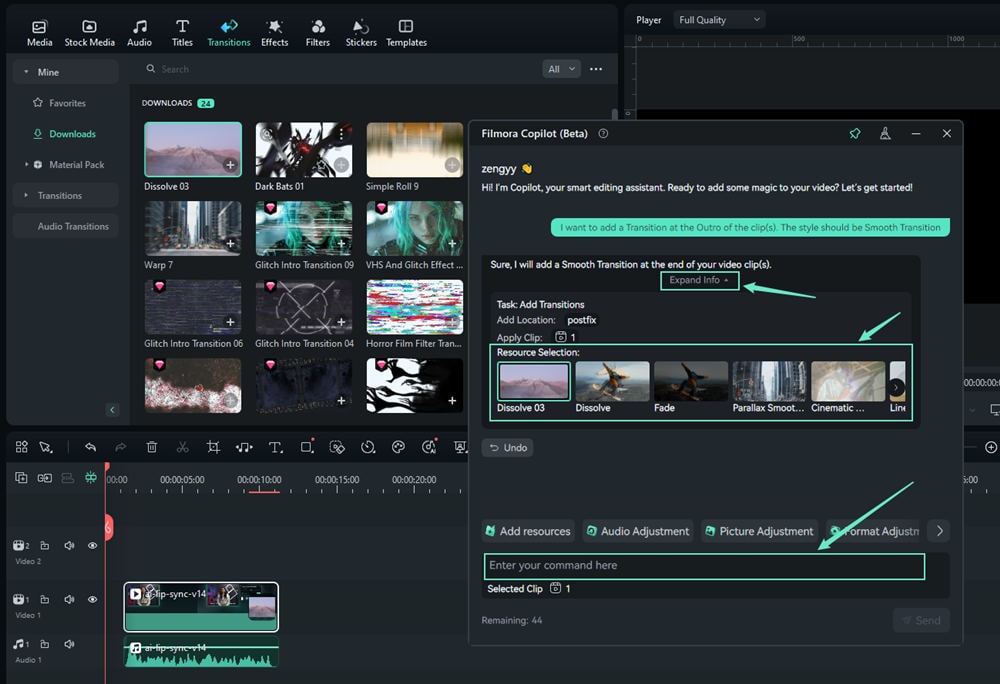Add Glitch Intro Transition 06 with plus icon
Viewport: 1000px width, 684px height.
[230, 322]
